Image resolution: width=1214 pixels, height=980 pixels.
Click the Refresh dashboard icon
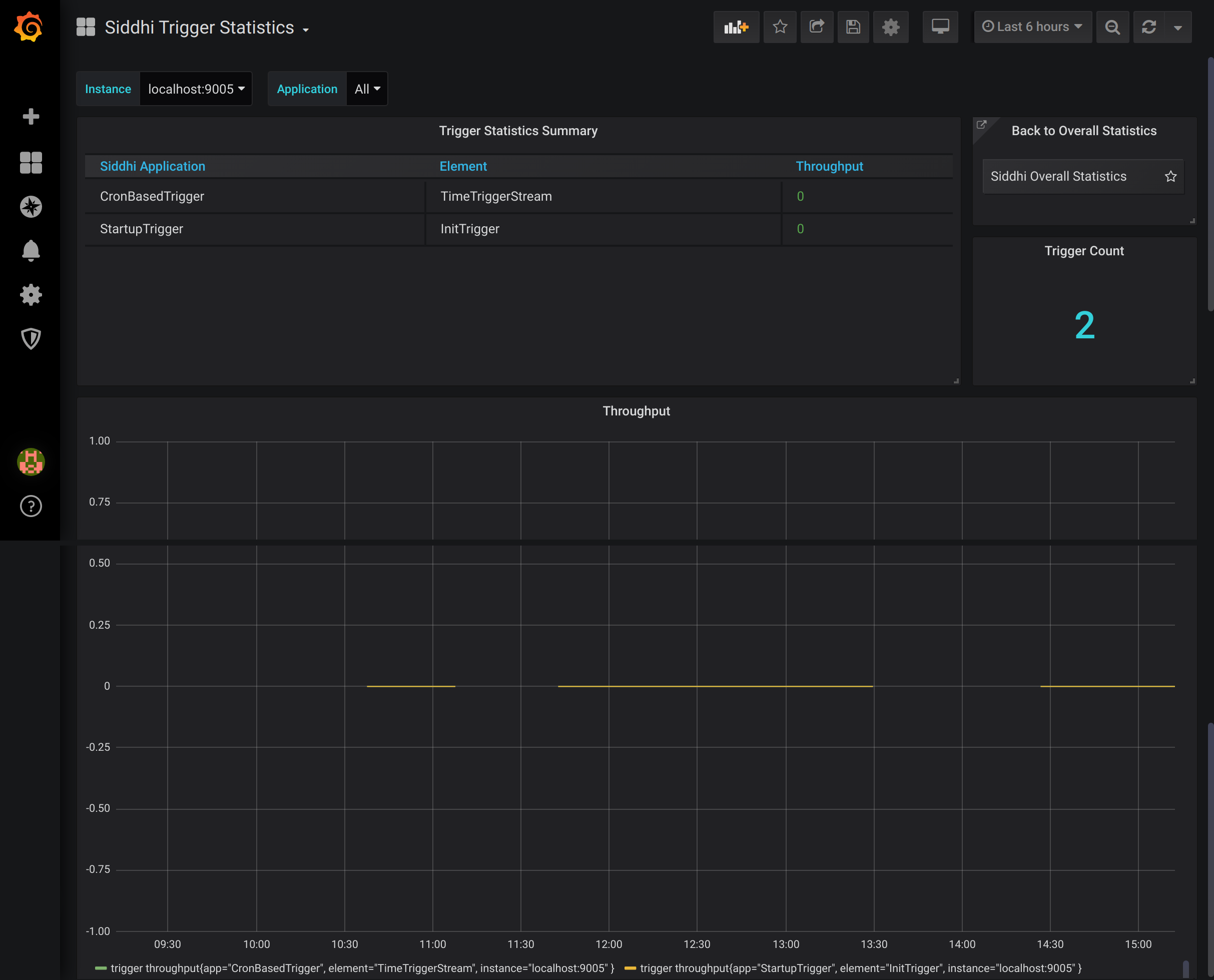tap(1148, 27)
